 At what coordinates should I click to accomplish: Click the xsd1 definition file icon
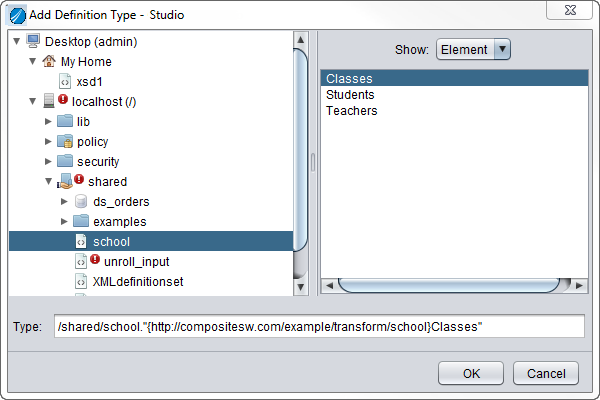pyautogui.click(x=66, y=82)
